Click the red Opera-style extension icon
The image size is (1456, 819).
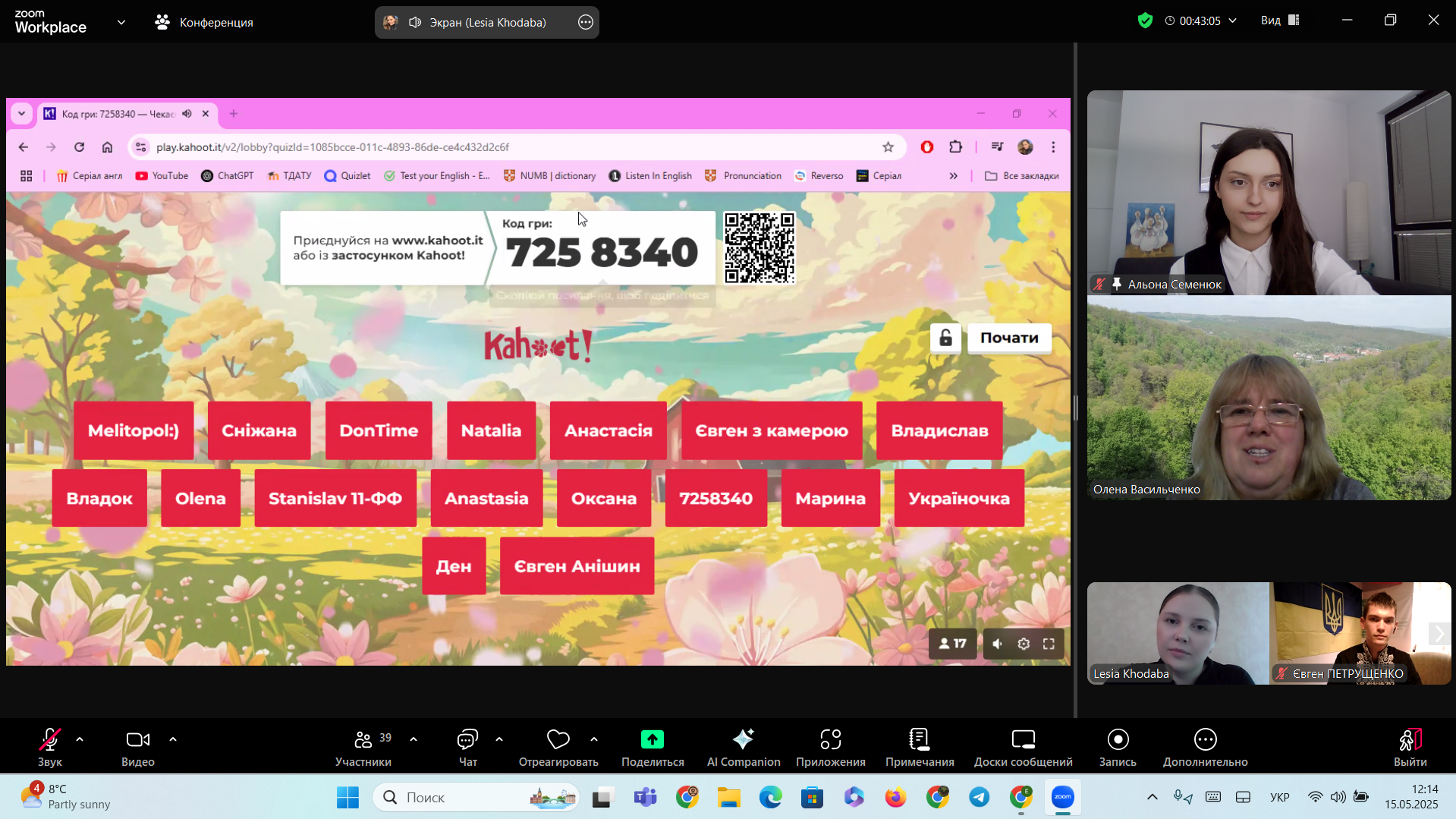coord(927,147)
